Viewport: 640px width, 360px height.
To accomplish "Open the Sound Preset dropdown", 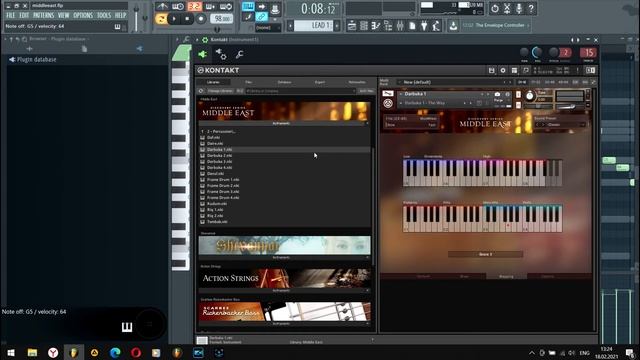I will [561, 124].
